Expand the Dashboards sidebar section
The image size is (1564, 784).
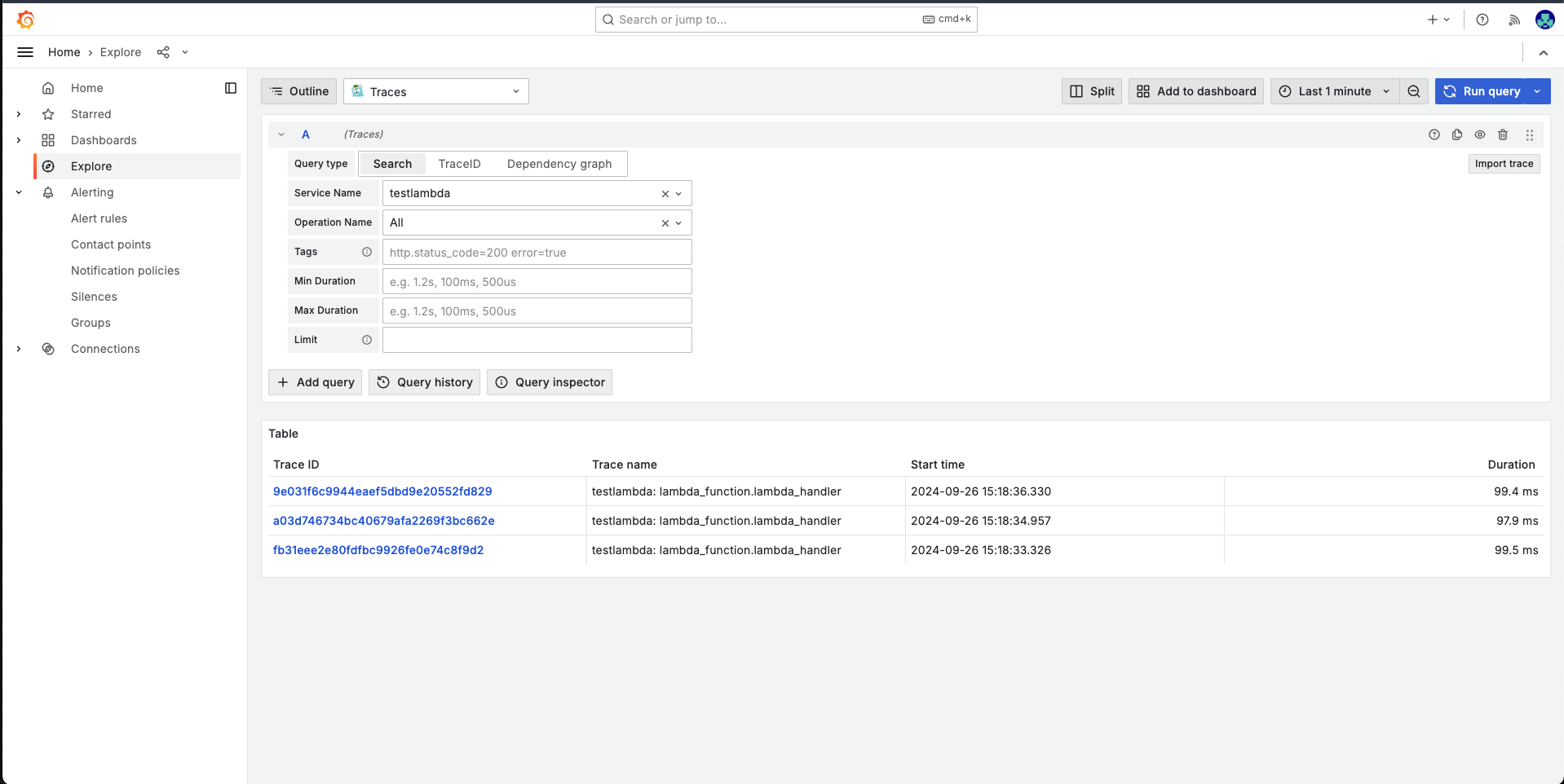pos(19,140)
